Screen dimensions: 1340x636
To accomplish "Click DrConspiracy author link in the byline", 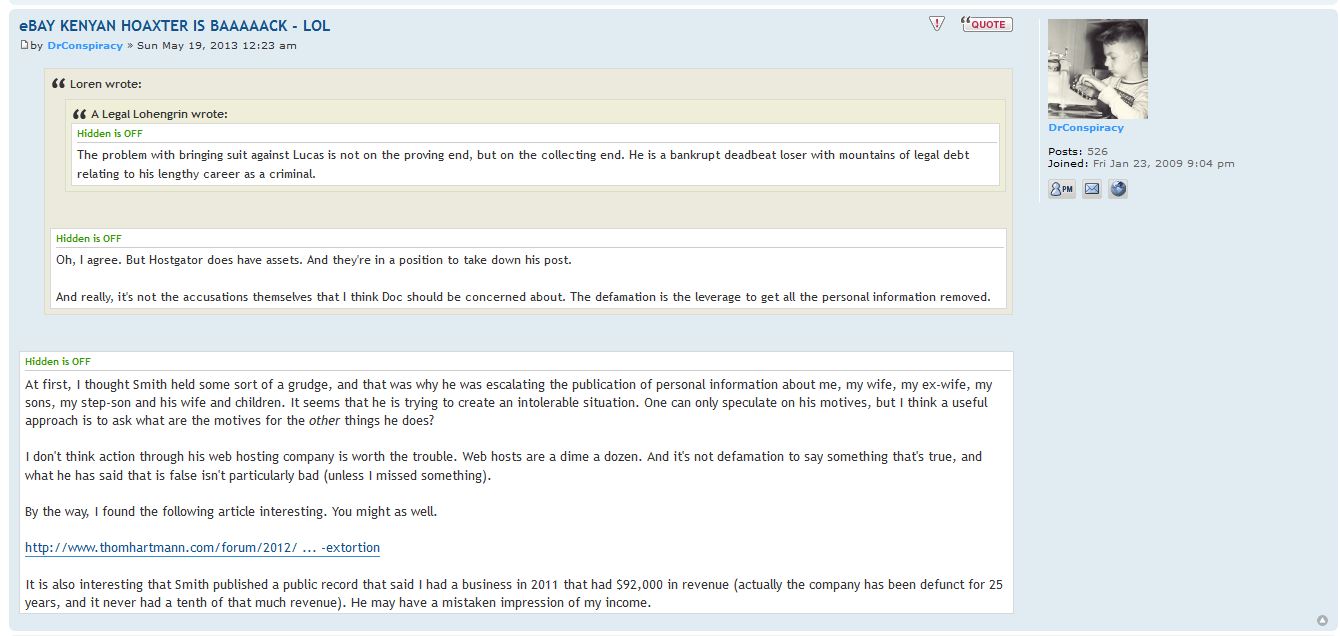I will tap(85, 46).
